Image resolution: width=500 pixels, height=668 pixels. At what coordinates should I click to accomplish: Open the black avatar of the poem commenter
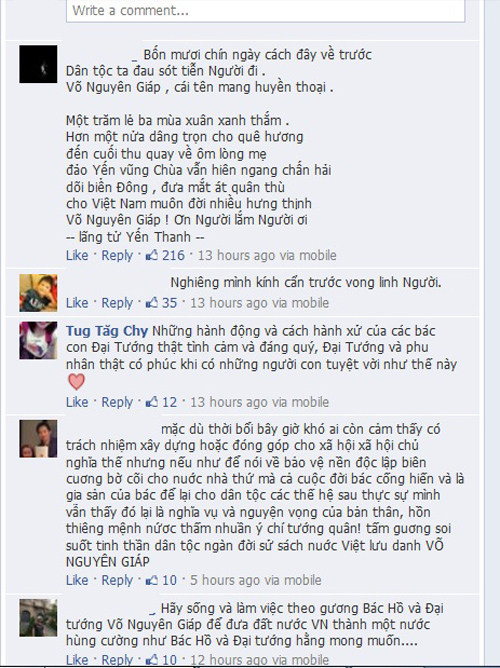pyautogui.click(x=38, y=64)
